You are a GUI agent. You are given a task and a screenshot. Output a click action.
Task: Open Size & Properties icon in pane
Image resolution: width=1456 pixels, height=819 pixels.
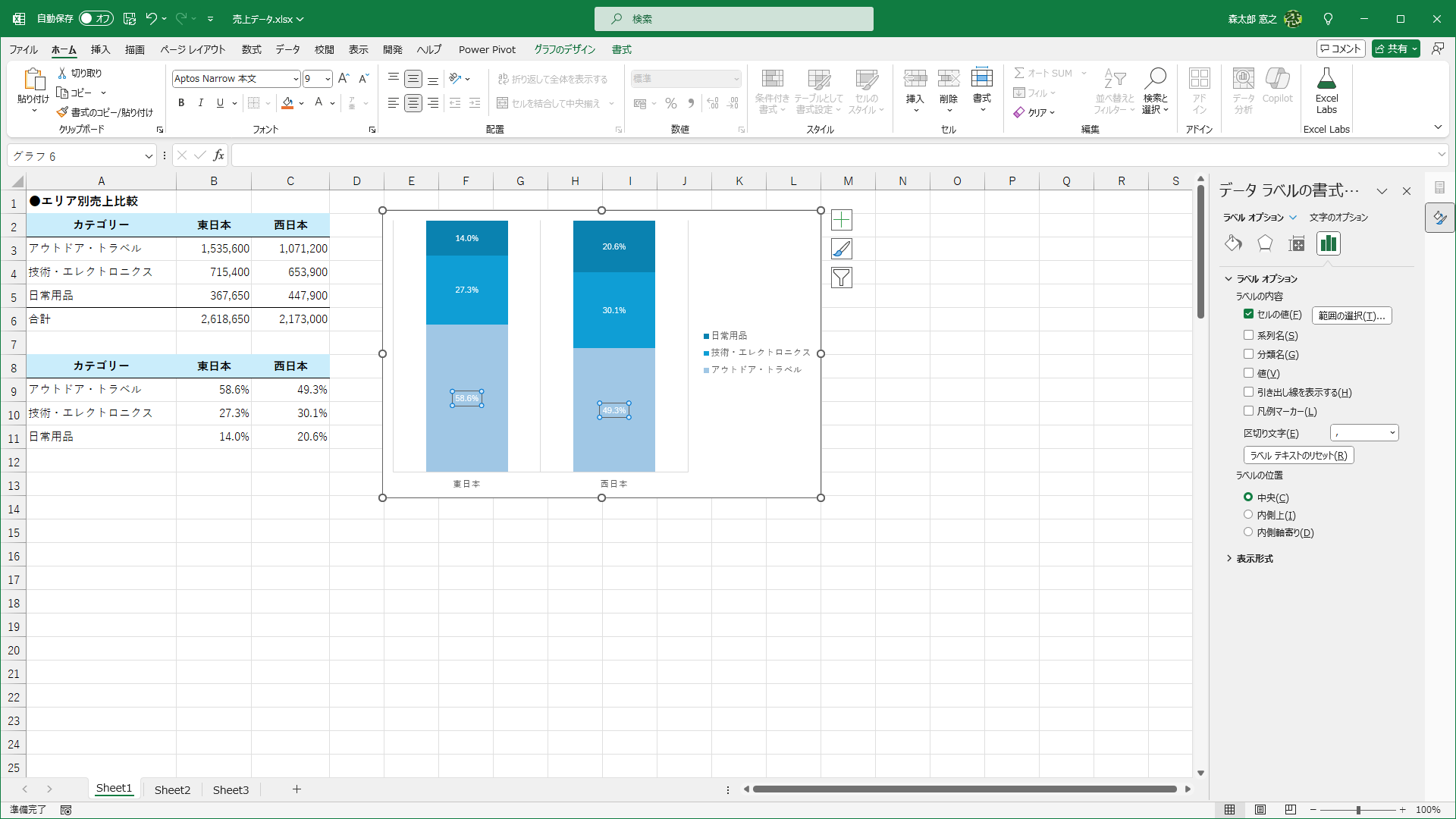[x=1297, y=243]
